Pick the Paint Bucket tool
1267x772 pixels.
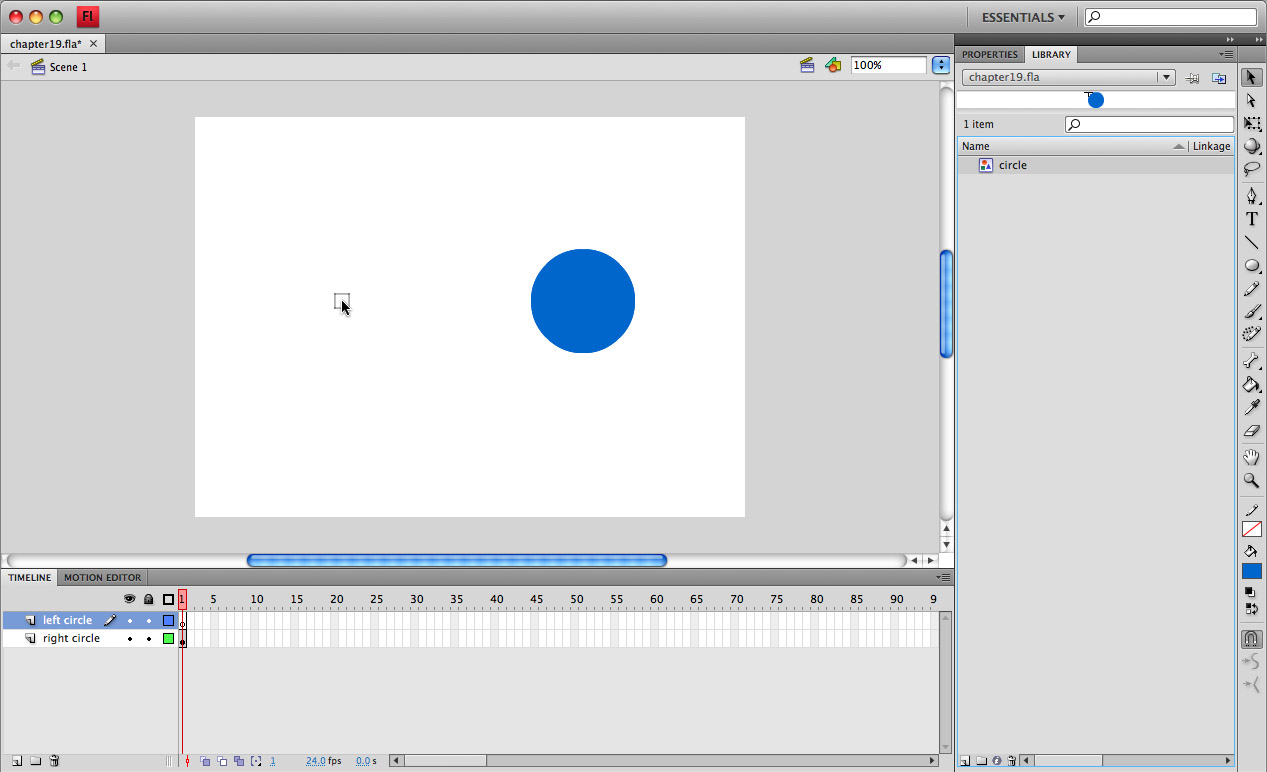click(x=1251, y=384)
